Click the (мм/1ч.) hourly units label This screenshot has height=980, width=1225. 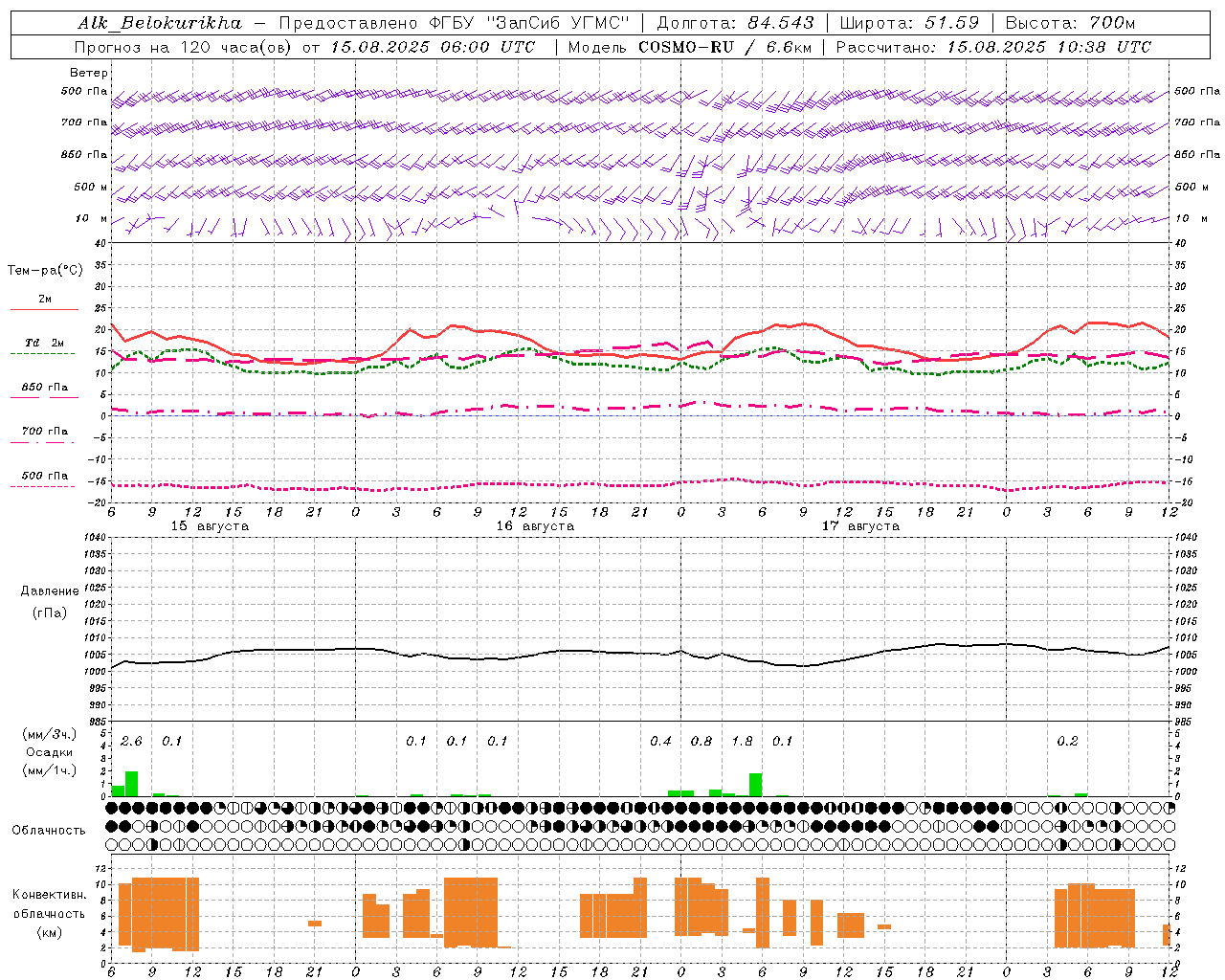[x=50, y=770]
